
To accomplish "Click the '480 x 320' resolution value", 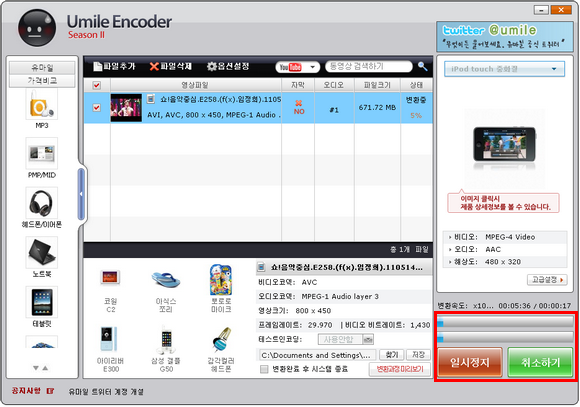I will (x=503, y=262).
